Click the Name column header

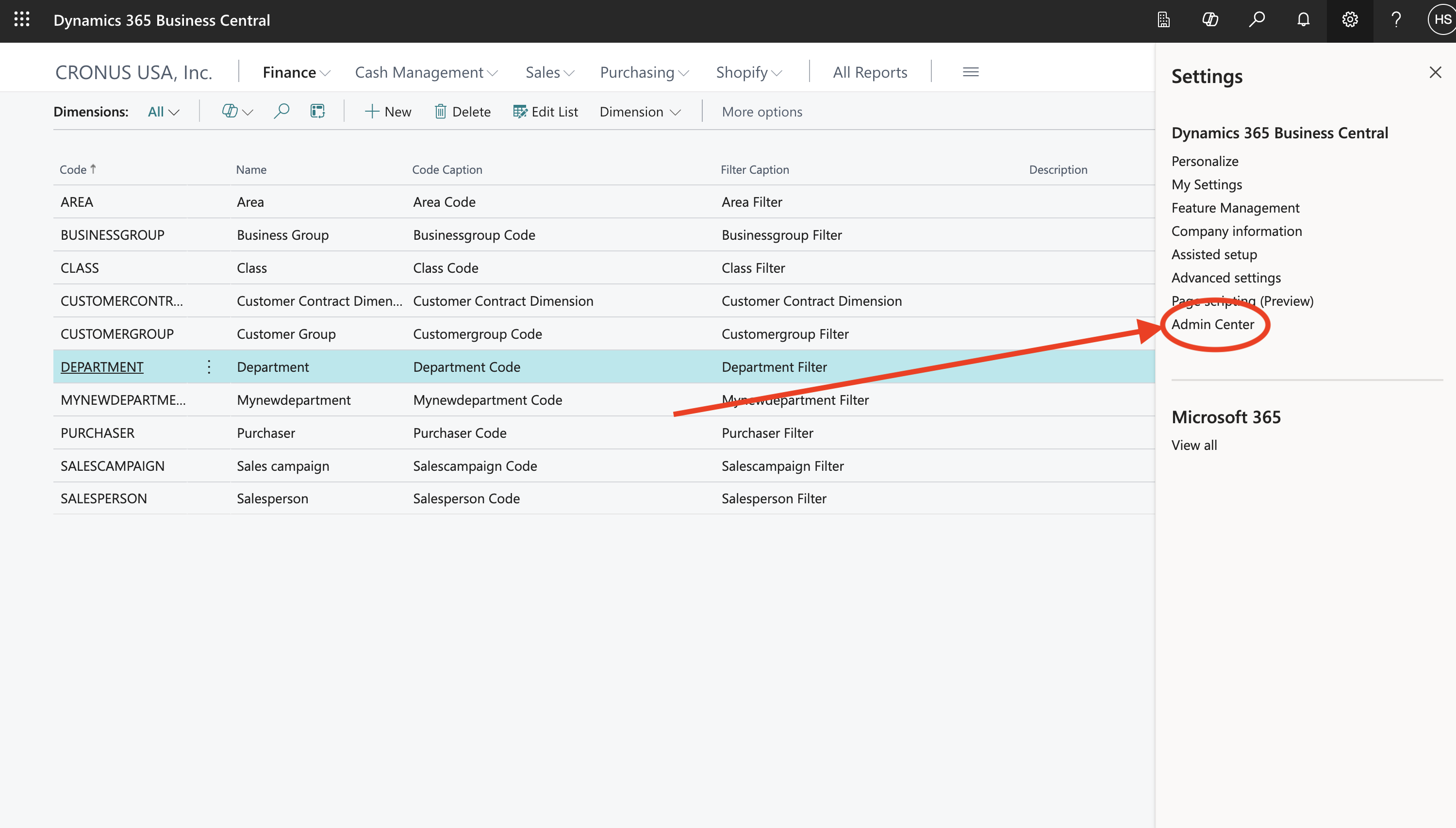[251, 169]
